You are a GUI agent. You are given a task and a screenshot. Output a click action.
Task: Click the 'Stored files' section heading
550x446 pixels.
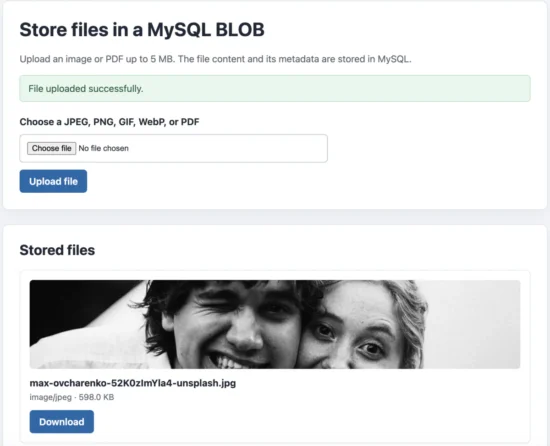pos(57,250)
